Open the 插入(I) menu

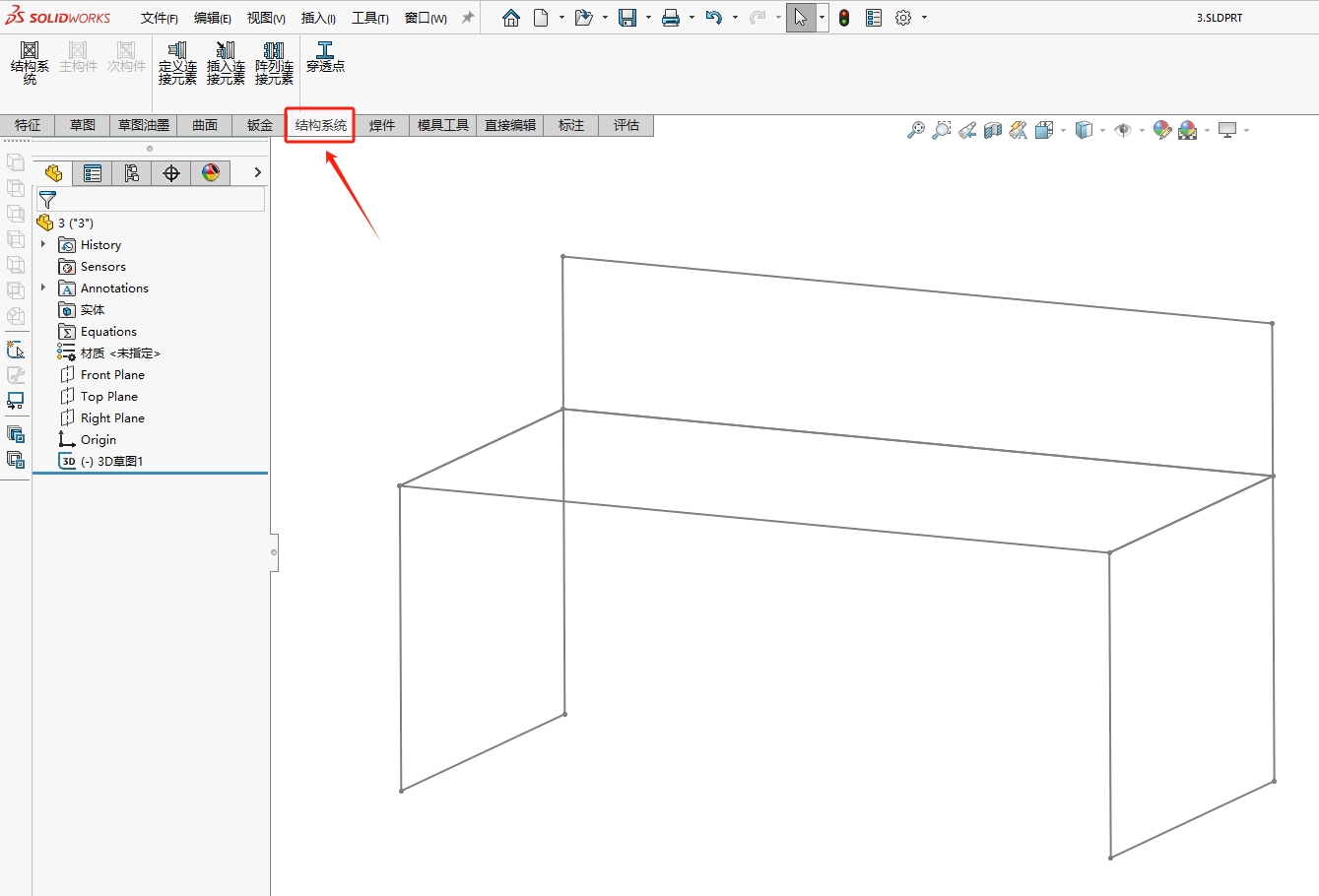coord(318,18)
